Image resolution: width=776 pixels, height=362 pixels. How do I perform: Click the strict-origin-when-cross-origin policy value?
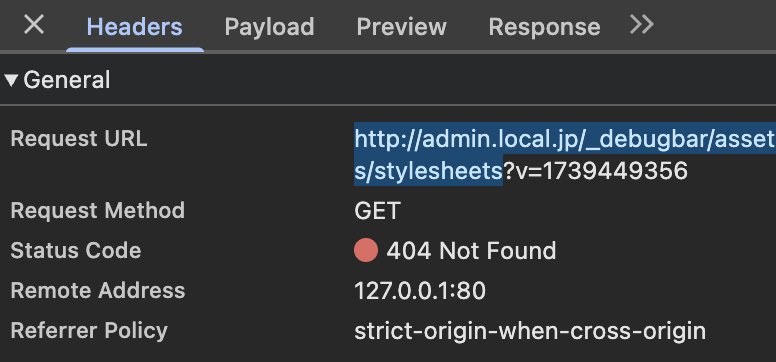click(x=530, y=331)
